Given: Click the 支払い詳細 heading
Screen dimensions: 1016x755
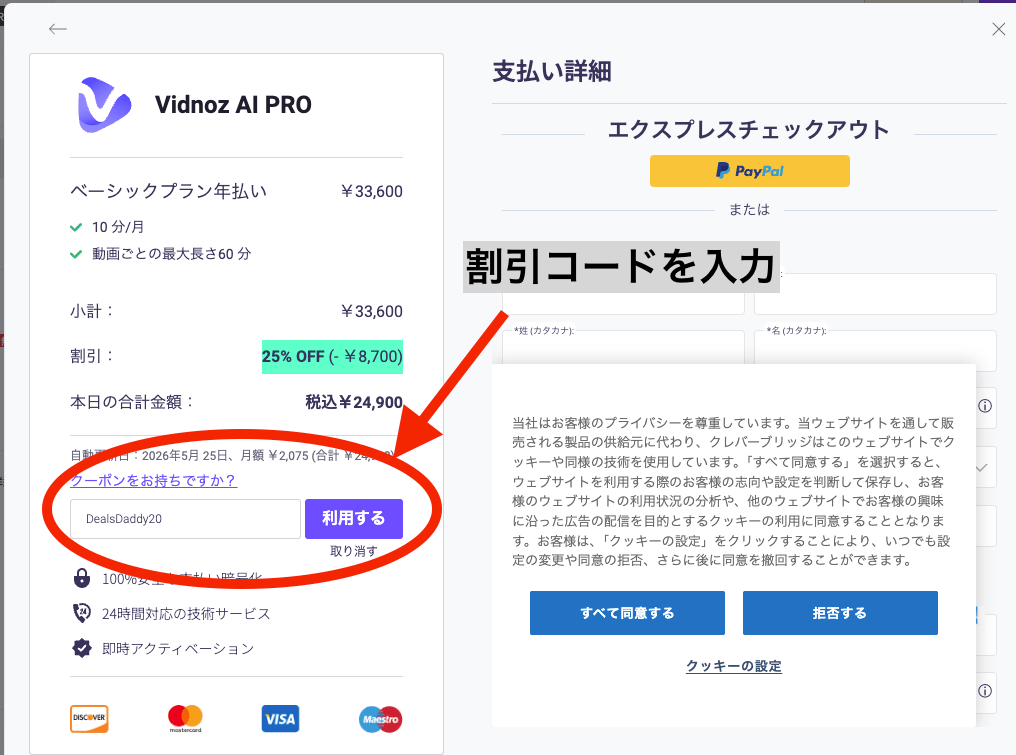Looking at the screenshot, I should coord(552,71).
